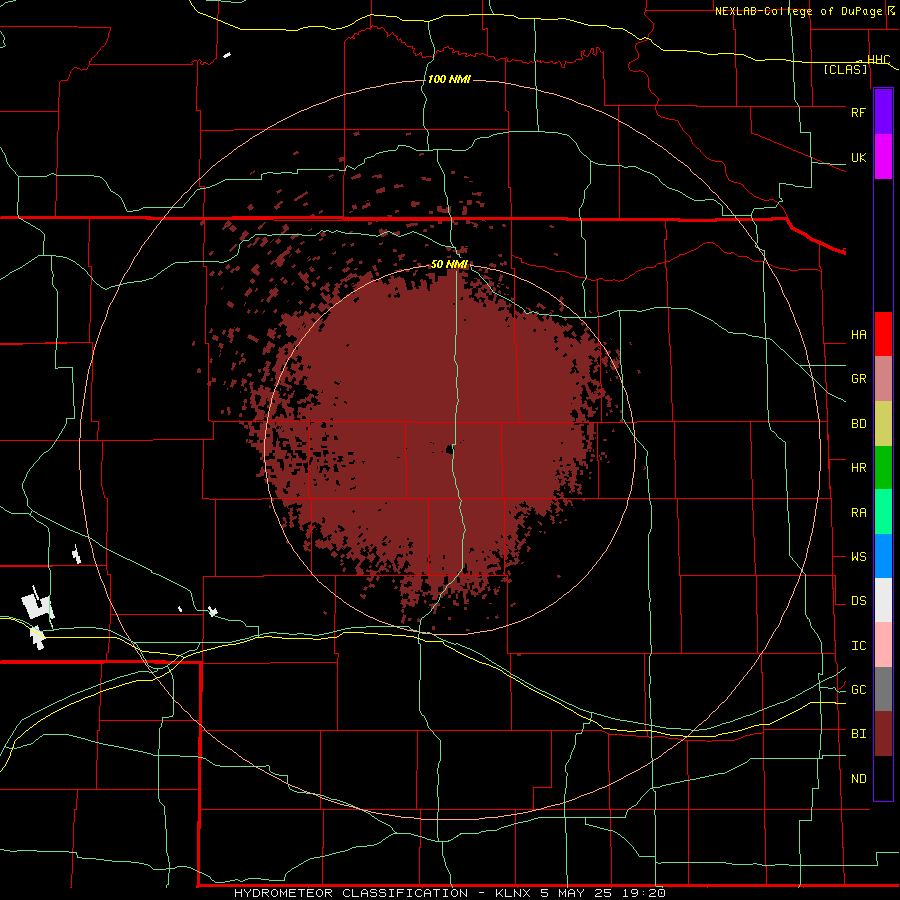Click the UK legend label
The height and width of the screenshot is (900, 900).
tap(858, 157)
